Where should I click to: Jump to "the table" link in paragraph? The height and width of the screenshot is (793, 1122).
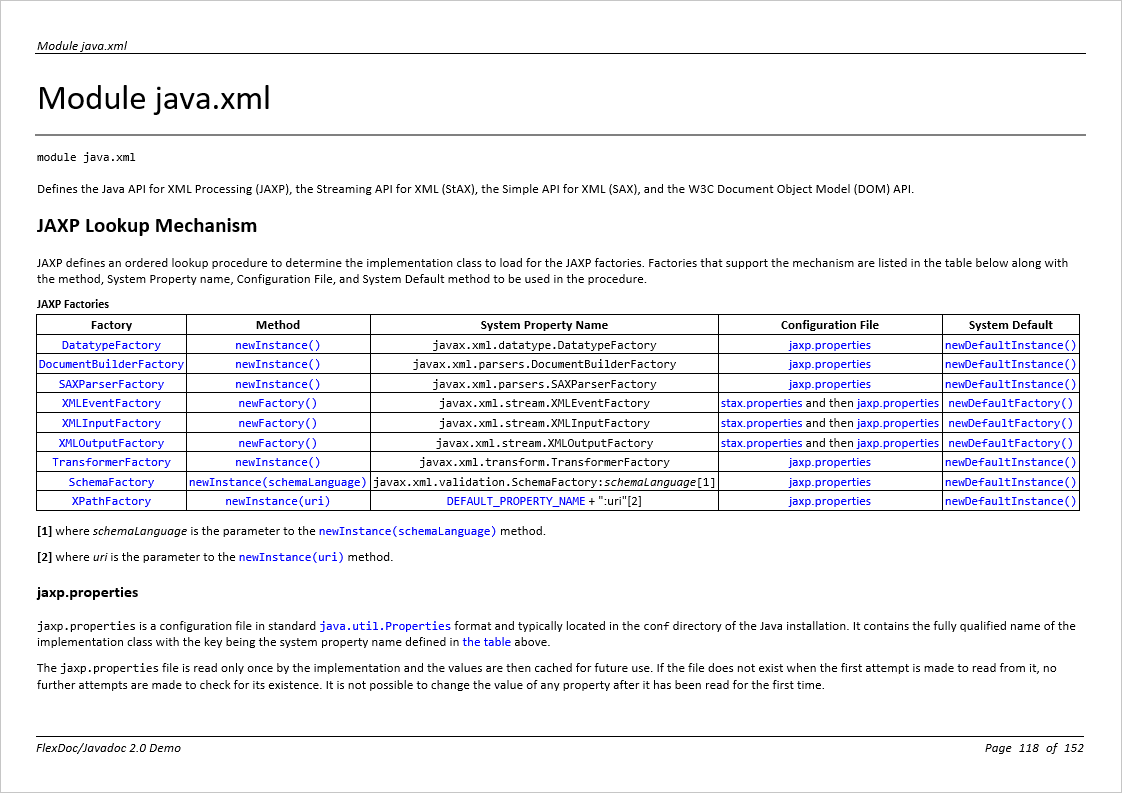tap(486, 642)
